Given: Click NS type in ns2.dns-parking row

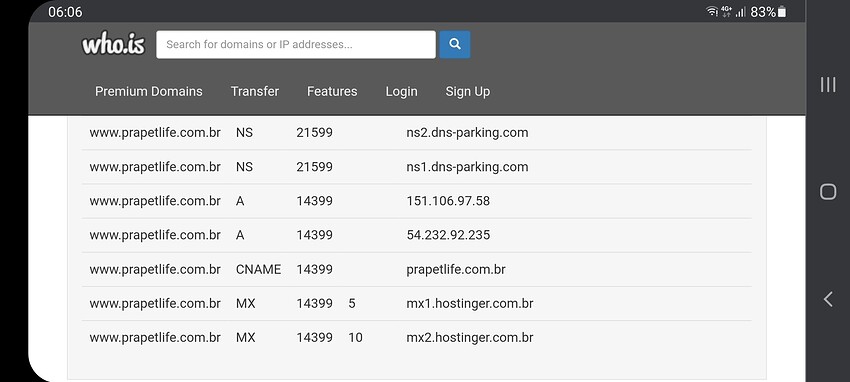Looking at the screenshot, I should pyautogui.click(x=244, y=133).
